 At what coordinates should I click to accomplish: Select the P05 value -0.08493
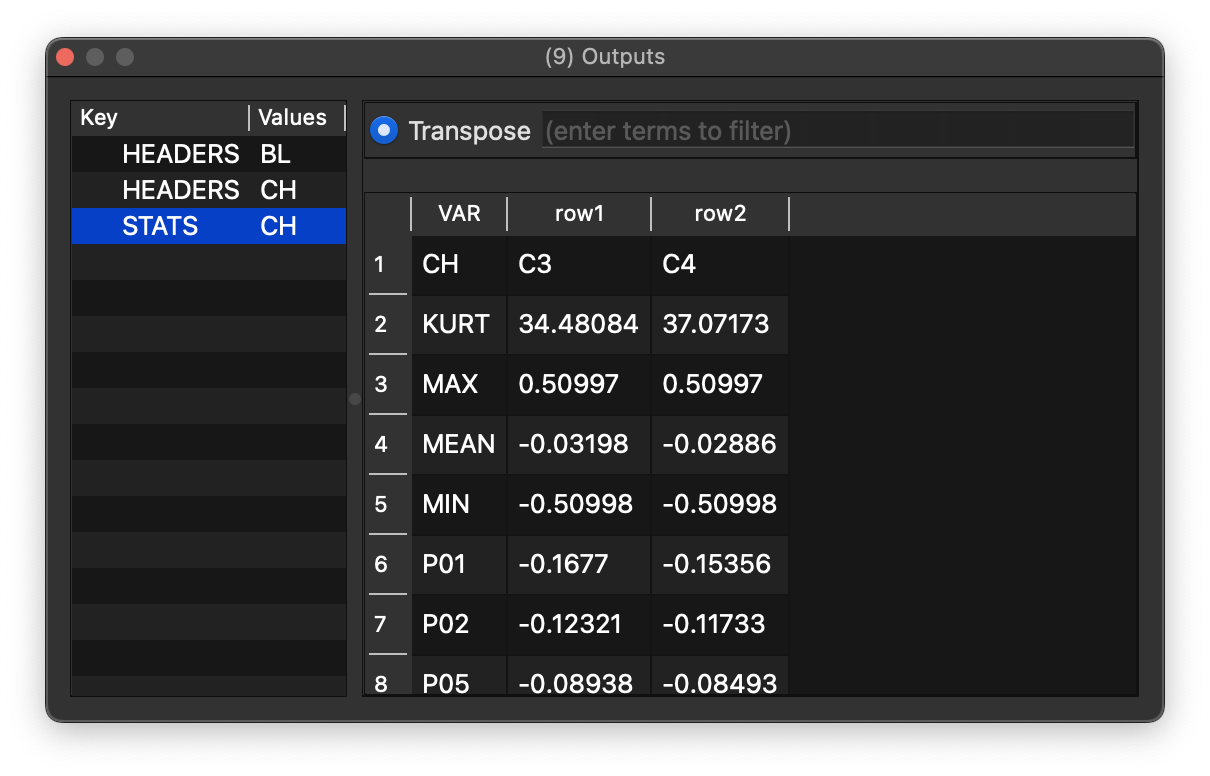[x=719, y=682]
